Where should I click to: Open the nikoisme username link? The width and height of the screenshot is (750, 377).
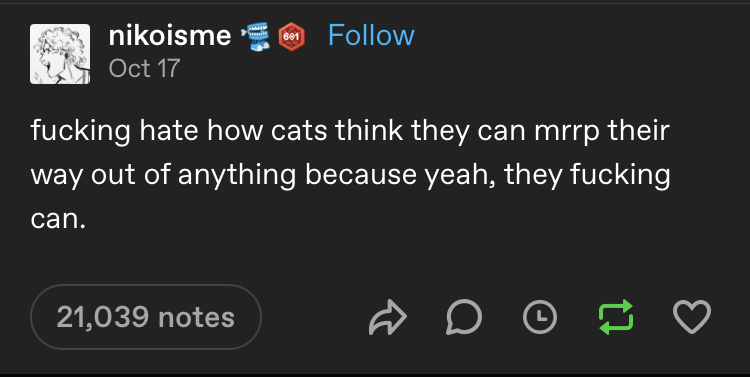coord(170,35)
